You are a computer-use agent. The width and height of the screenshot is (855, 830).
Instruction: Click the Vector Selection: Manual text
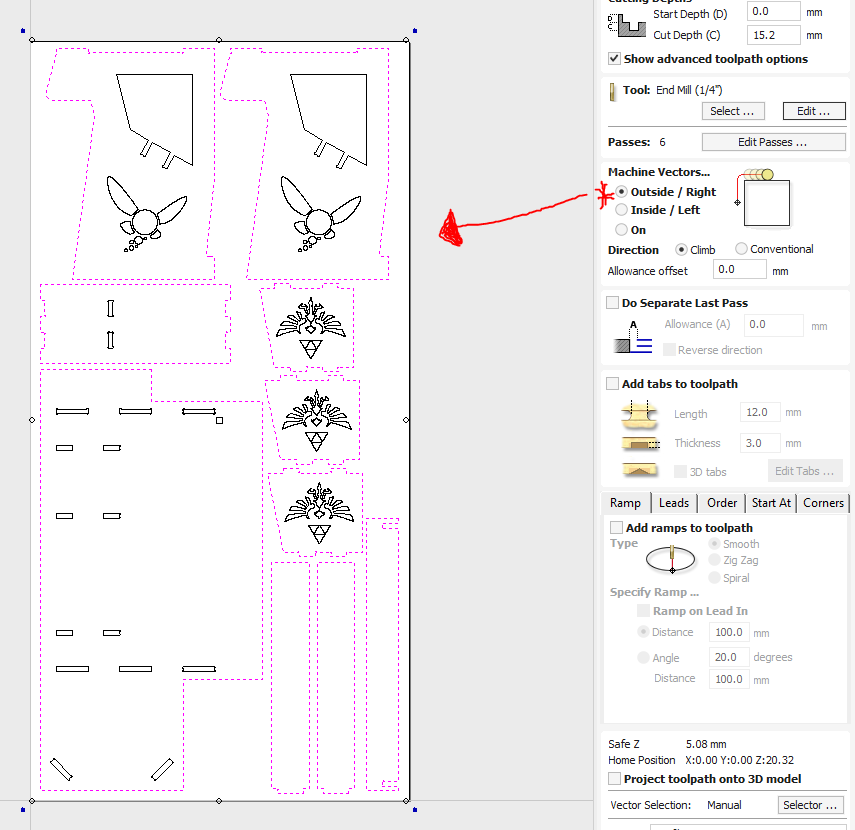click(x=676, y=805)
